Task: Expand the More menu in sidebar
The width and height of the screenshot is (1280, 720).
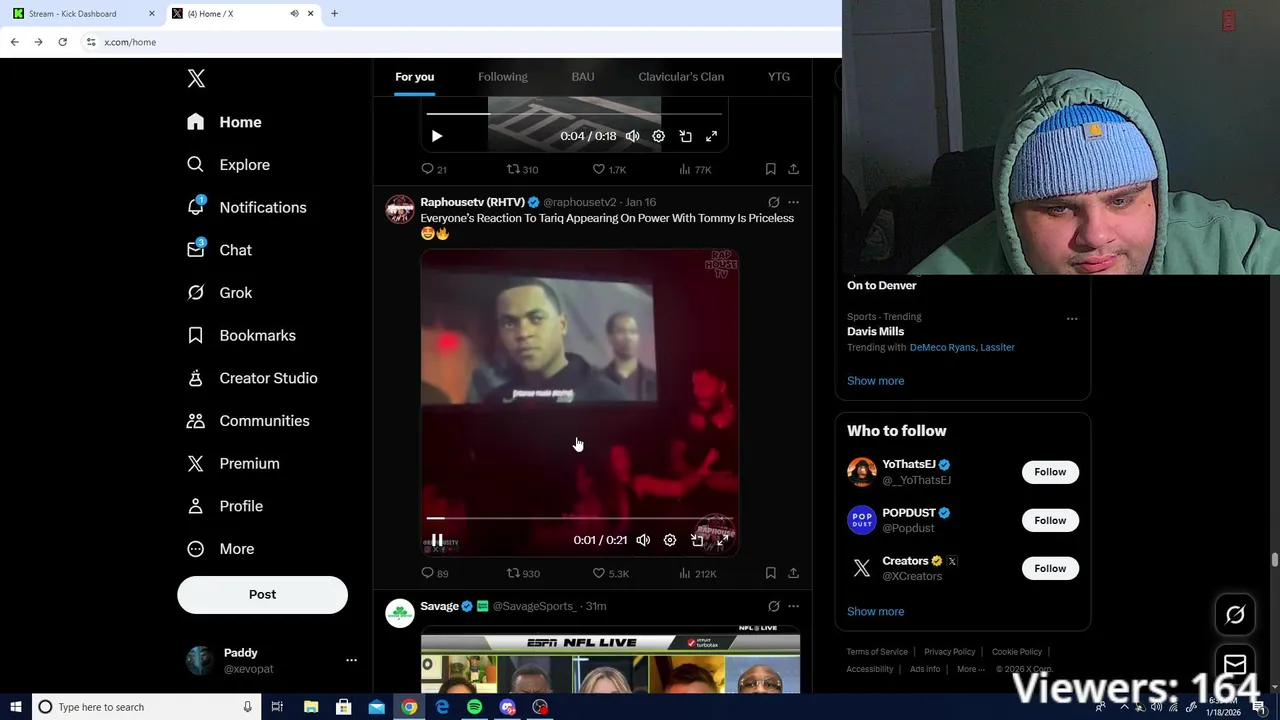Action: 220,549
